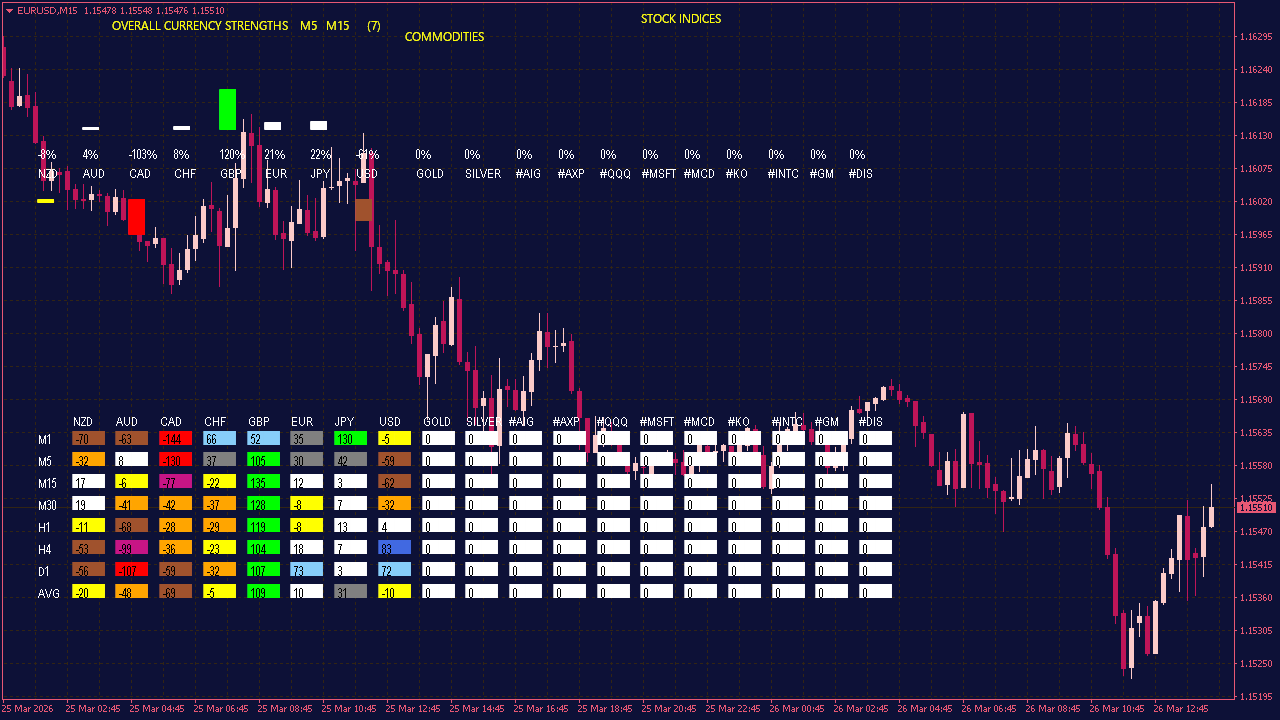Click the white AUD strength dash marker
Screen dimensions: 1280x720
coord(91,129)
